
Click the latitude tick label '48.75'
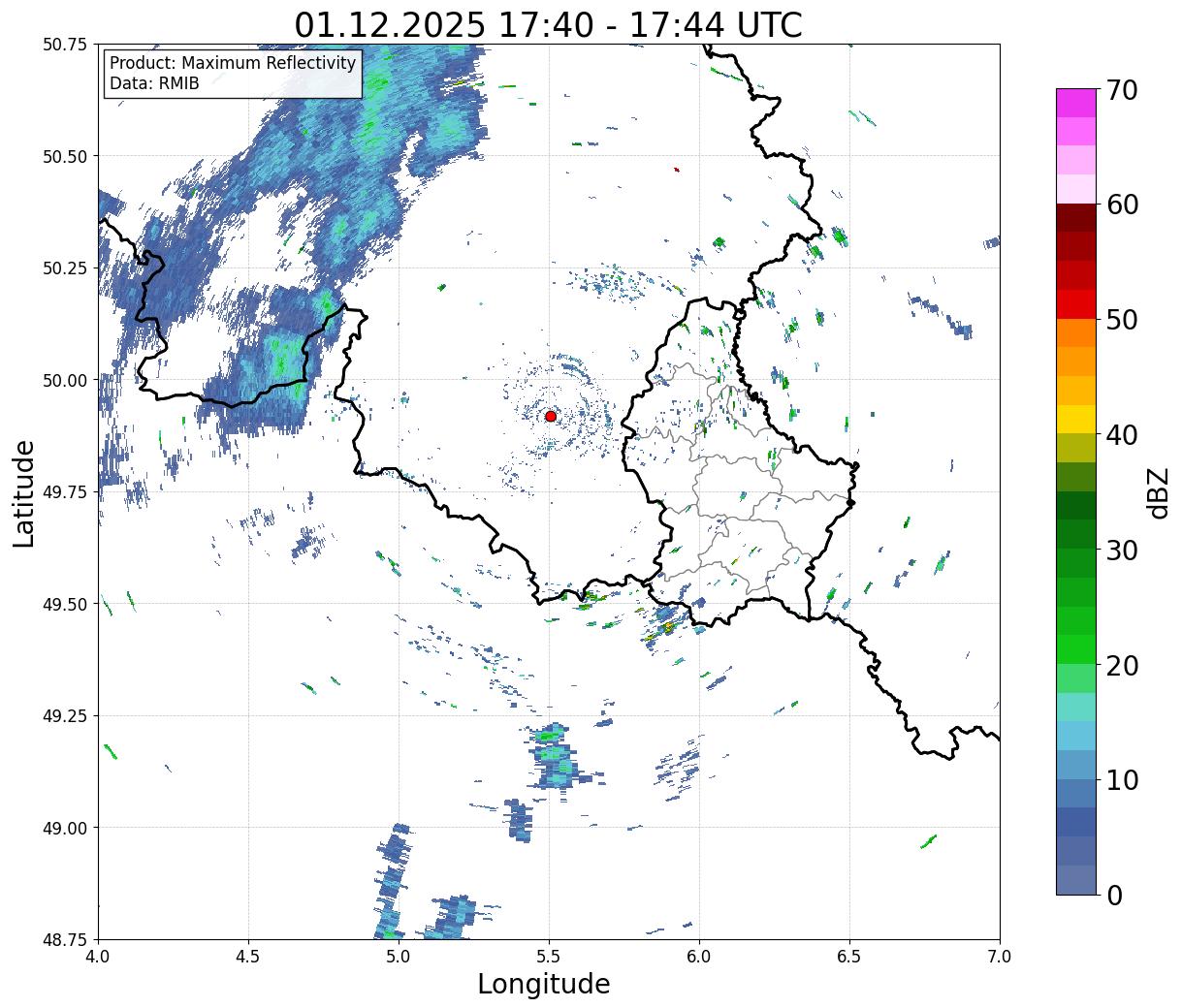(x=64, y=939)
